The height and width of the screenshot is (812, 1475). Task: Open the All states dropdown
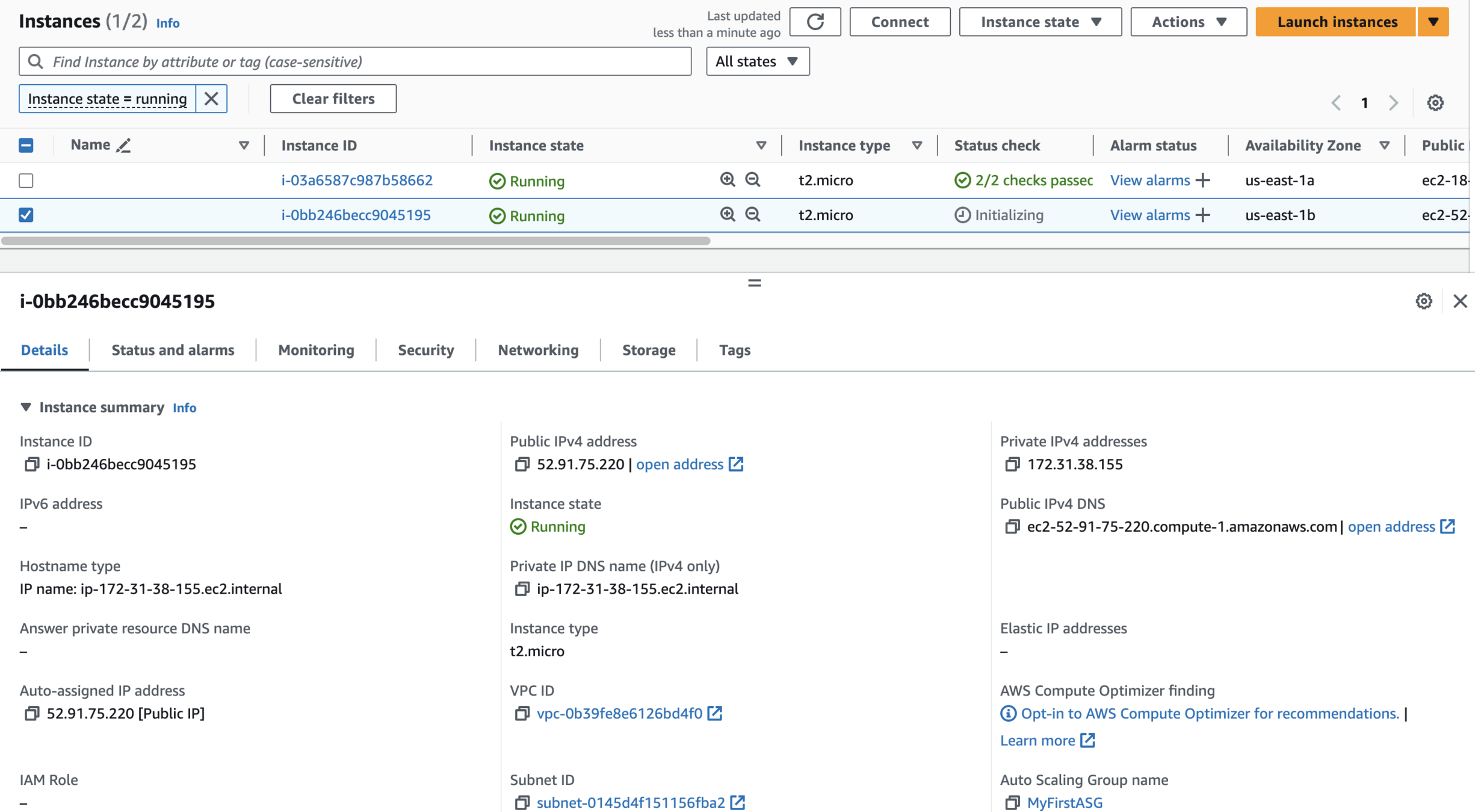pyautogui.click(x=757, y=61)
